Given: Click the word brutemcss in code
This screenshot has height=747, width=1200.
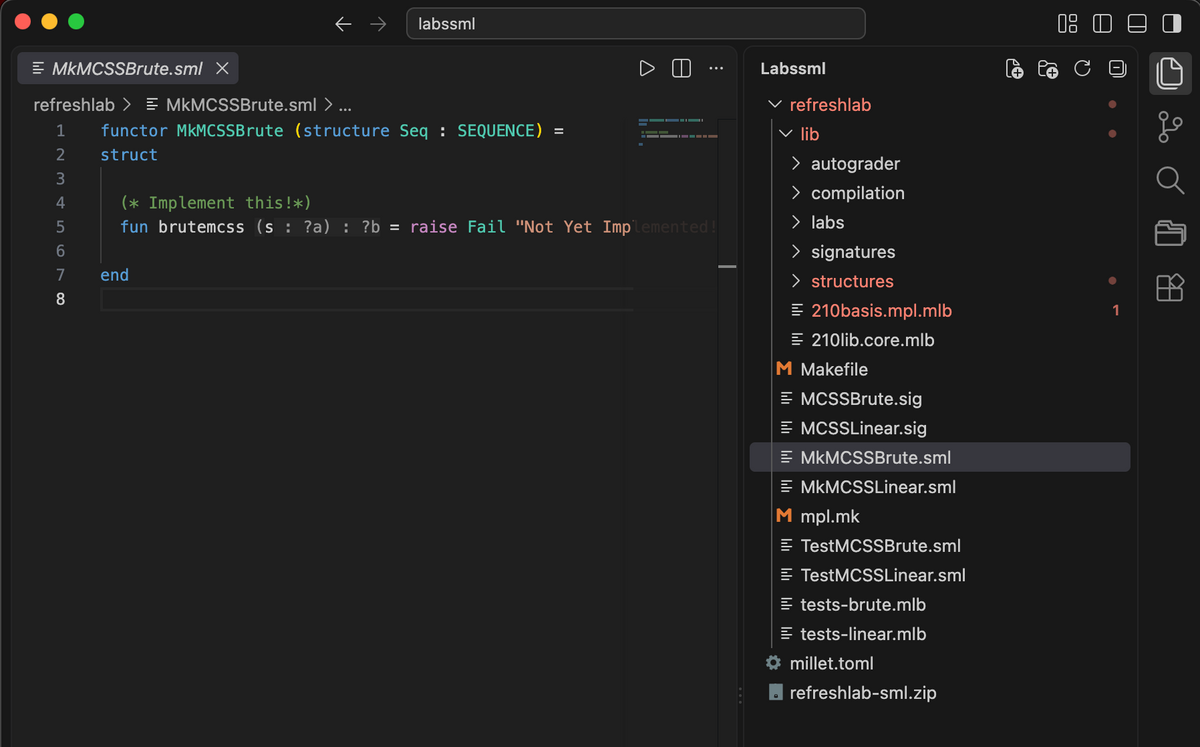Looking at the screenshot, I should tap(201, 227).
